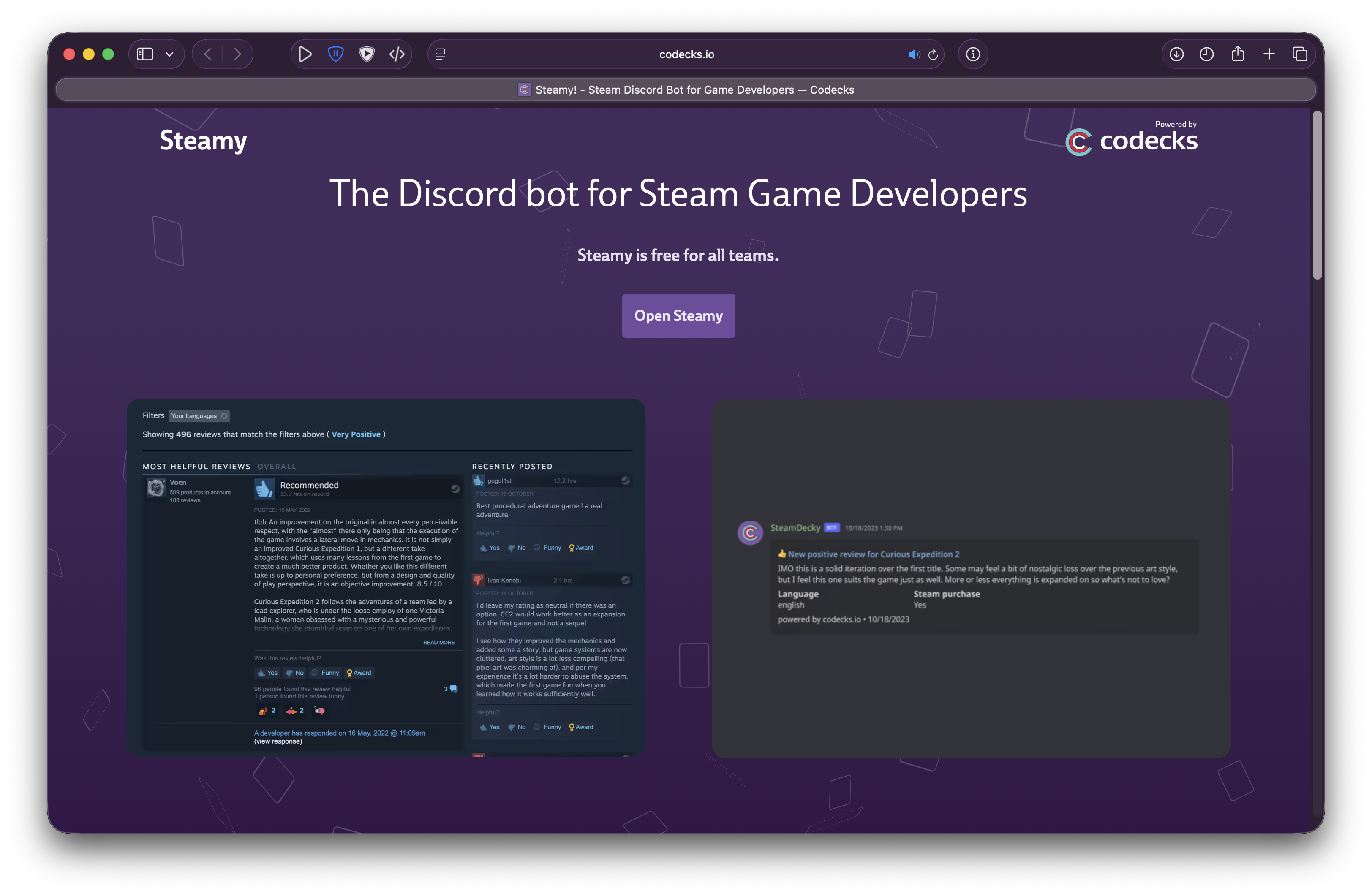
Task: Click the text "Steamy is free for all teams."
Action: (678, 255)
